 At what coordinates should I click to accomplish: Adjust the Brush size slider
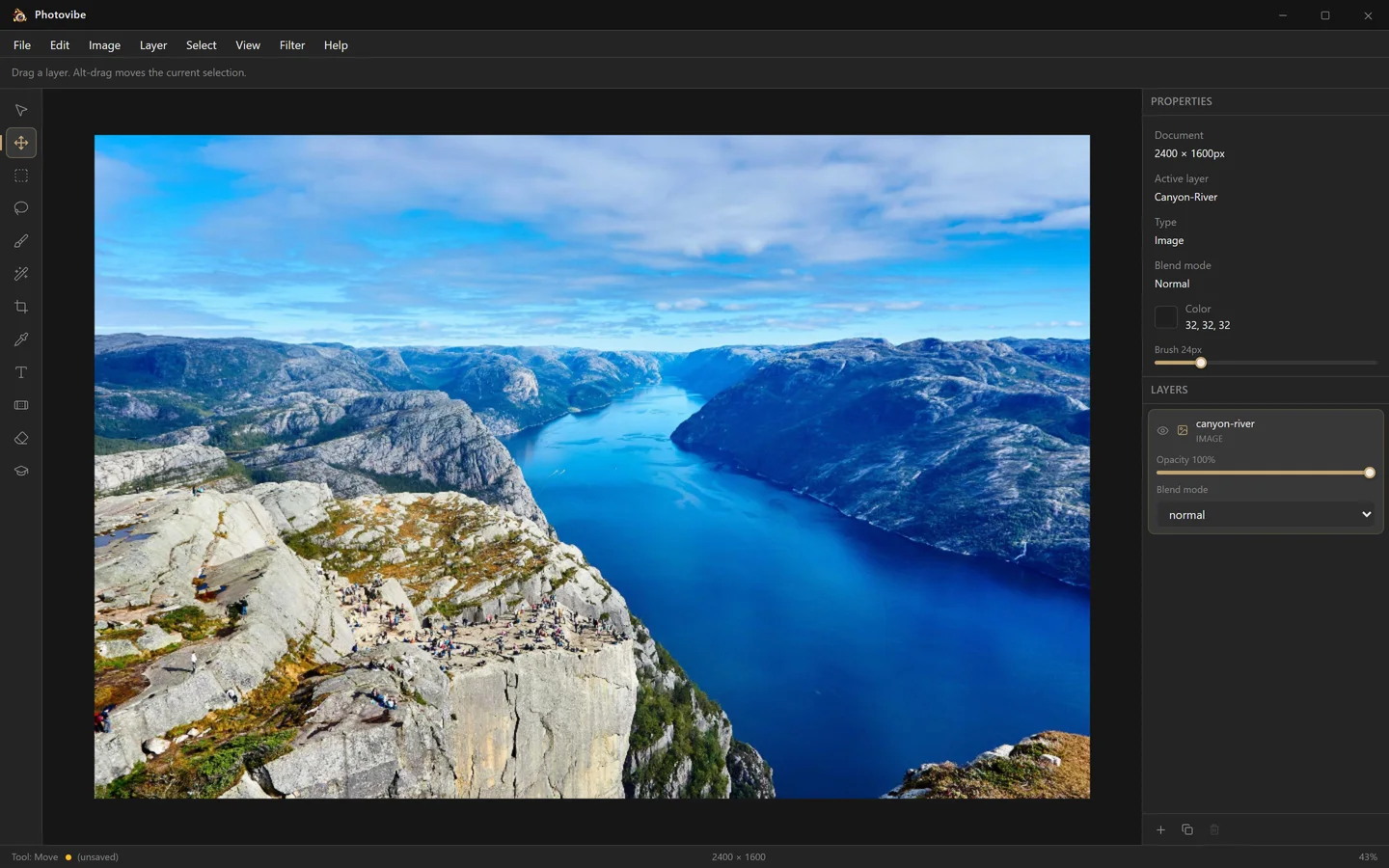point(1266,363)
